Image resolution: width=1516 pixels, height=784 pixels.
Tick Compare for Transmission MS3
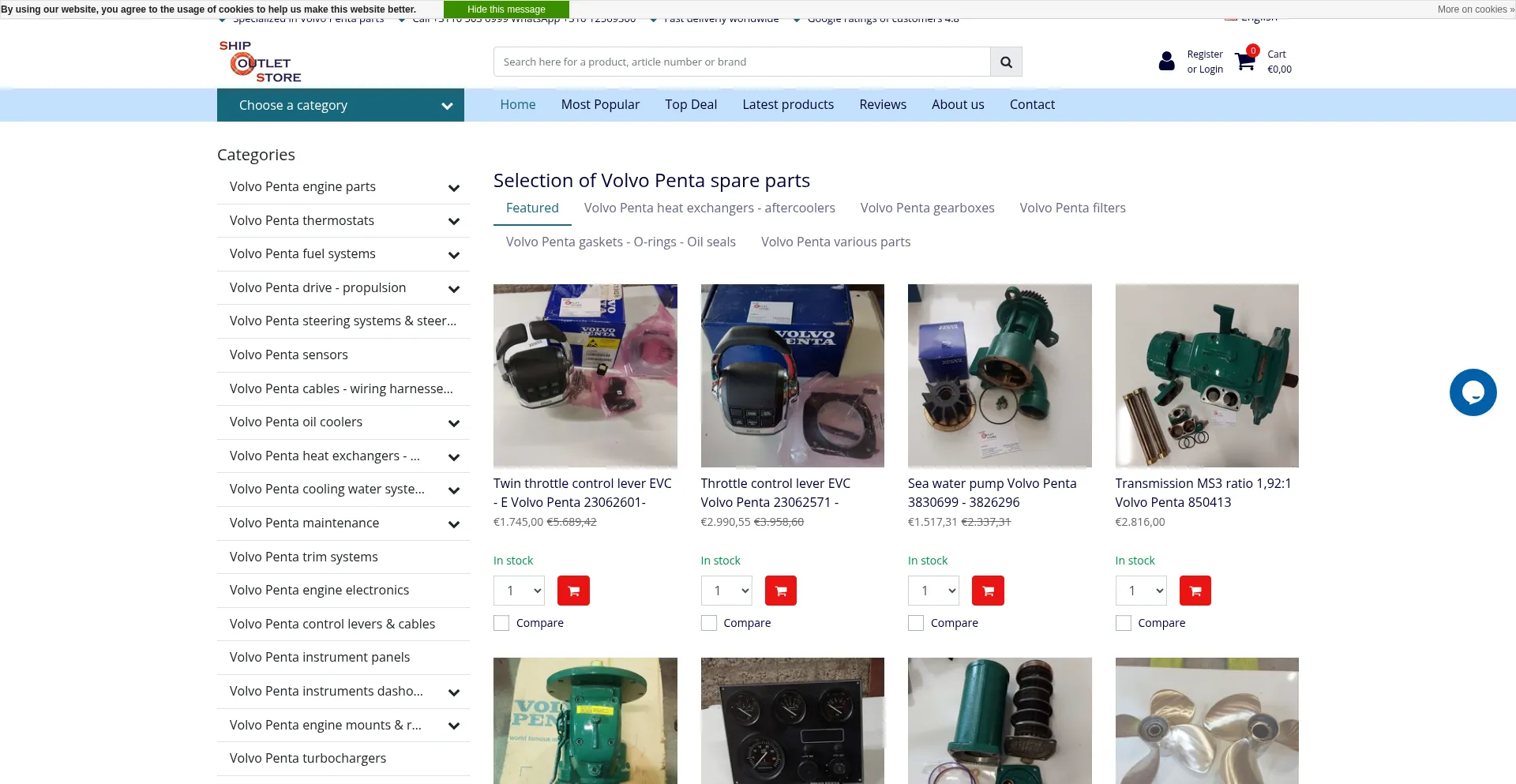click(1124, 623)
